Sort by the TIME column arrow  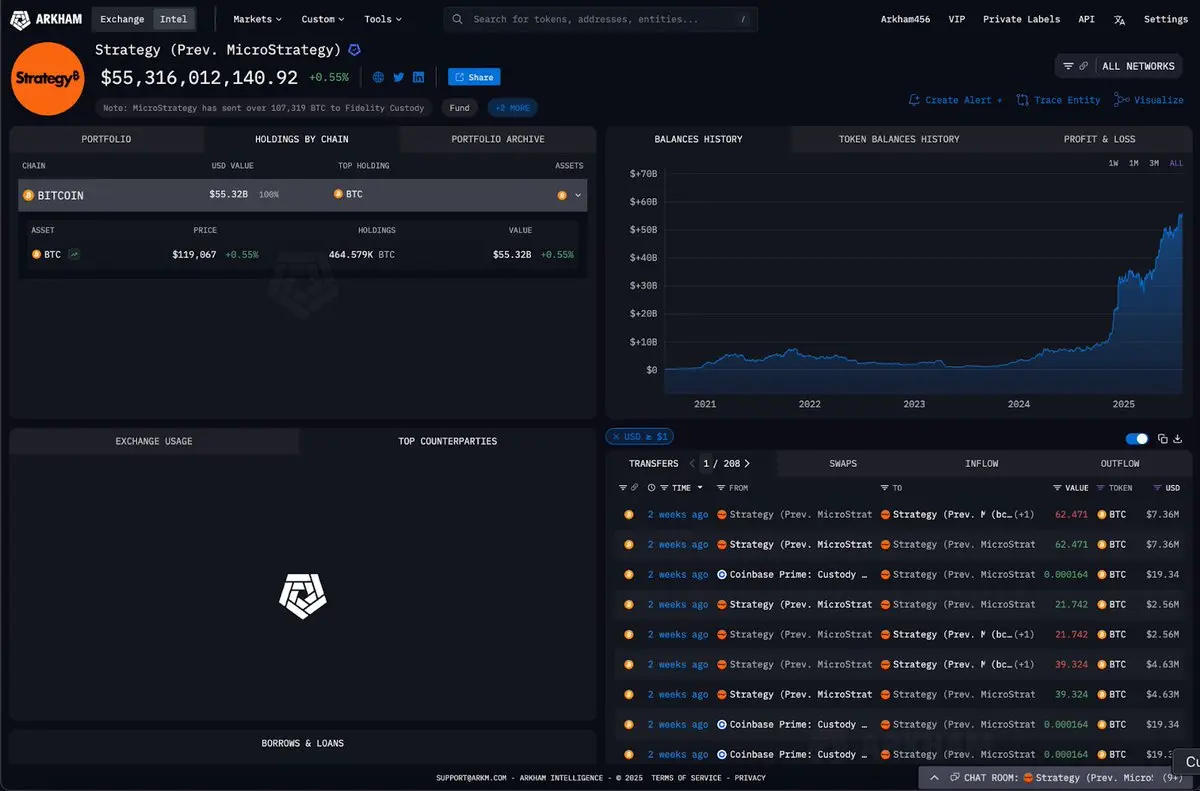click(x=700, y=488)
